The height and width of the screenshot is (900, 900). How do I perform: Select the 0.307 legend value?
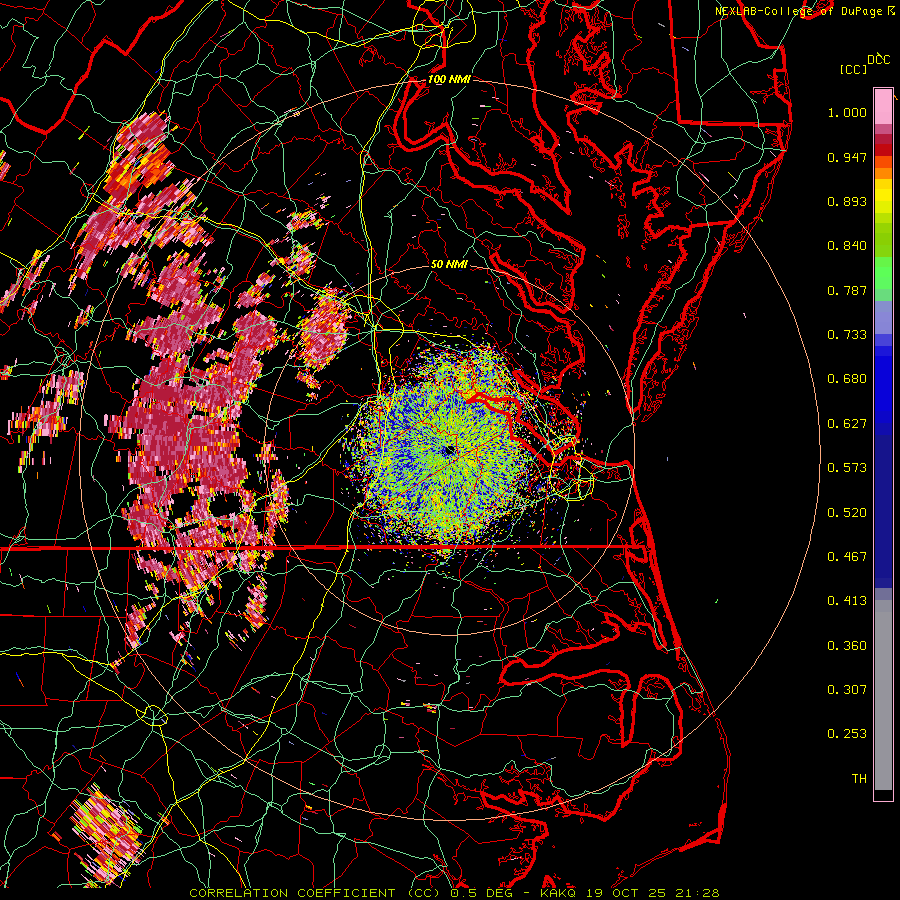[x=847, y=690]
